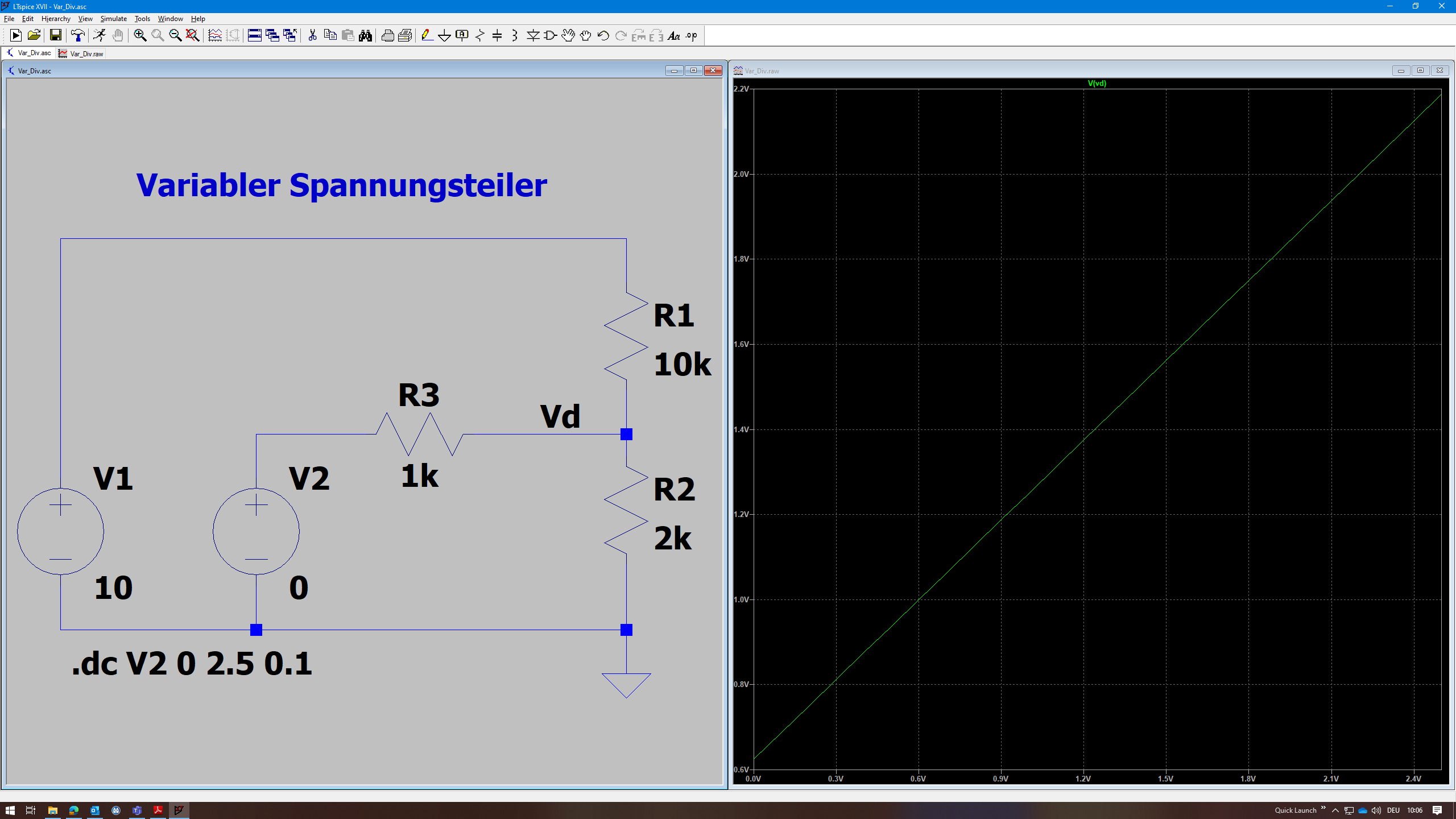
Task: Open the Hierarchy menu
Action: [x=56, y=19]
